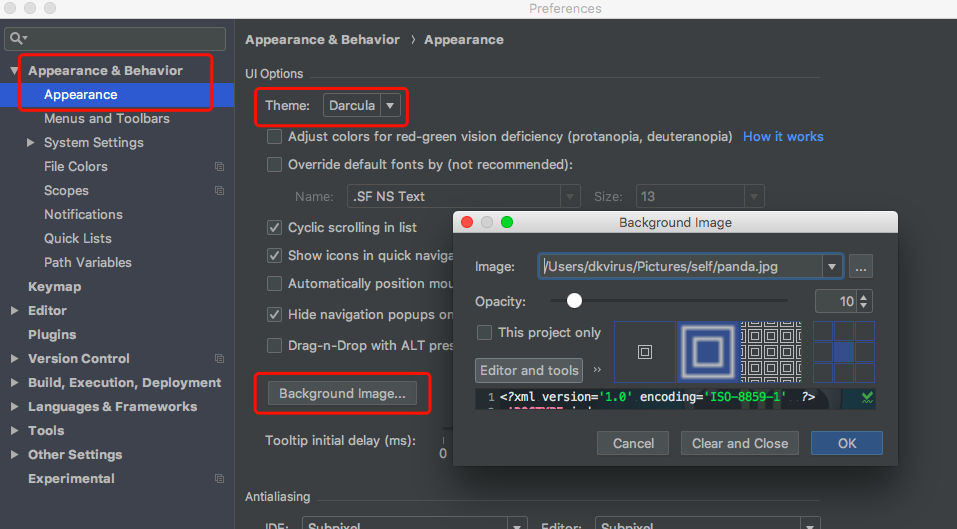Expand the Languages & Frameworks node
Screen dimensions: 957x529
point(14,407)
